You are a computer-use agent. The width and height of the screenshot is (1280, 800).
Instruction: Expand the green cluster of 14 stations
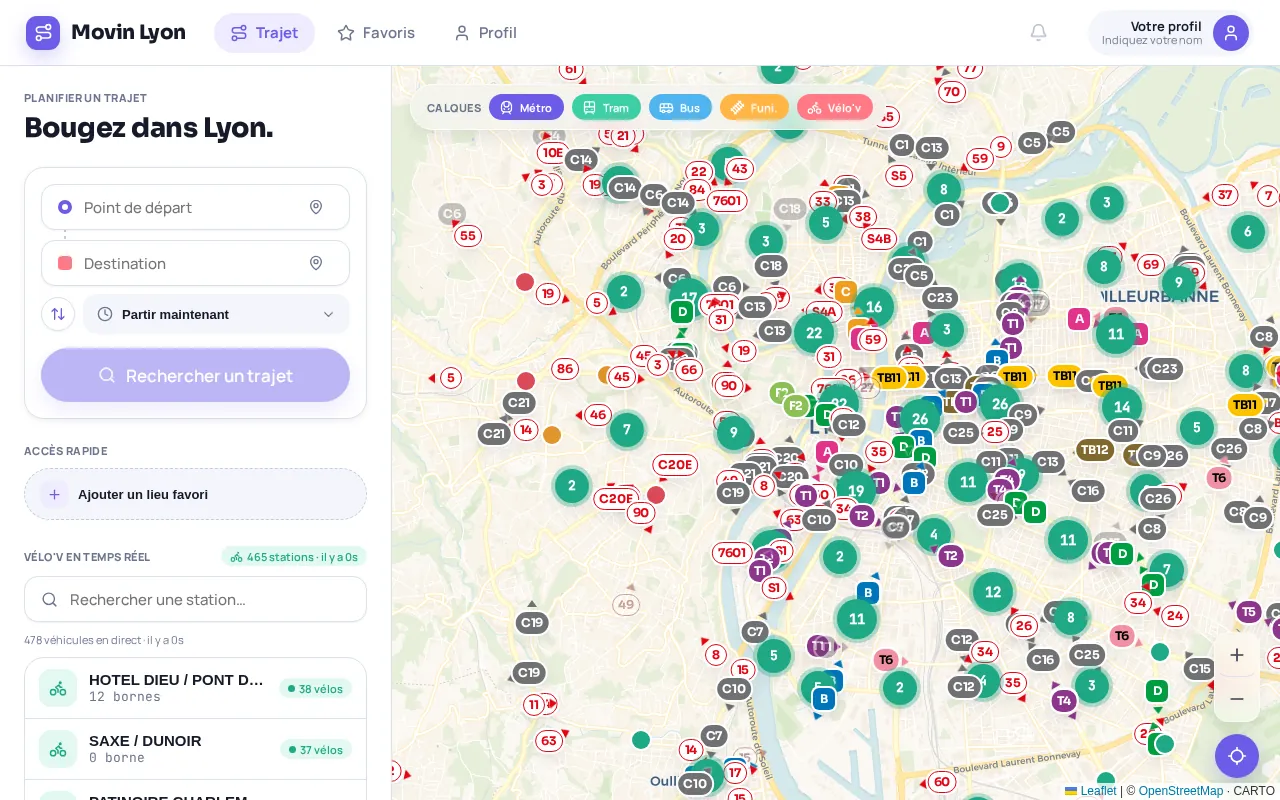coord(1122,406)
